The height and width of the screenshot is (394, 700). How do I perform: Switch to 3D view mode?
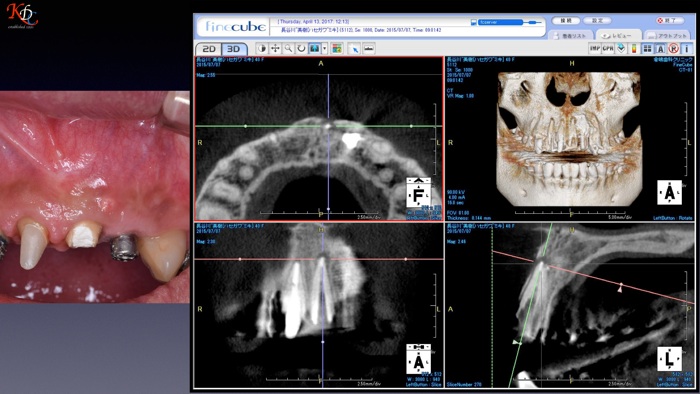point(234,49)
